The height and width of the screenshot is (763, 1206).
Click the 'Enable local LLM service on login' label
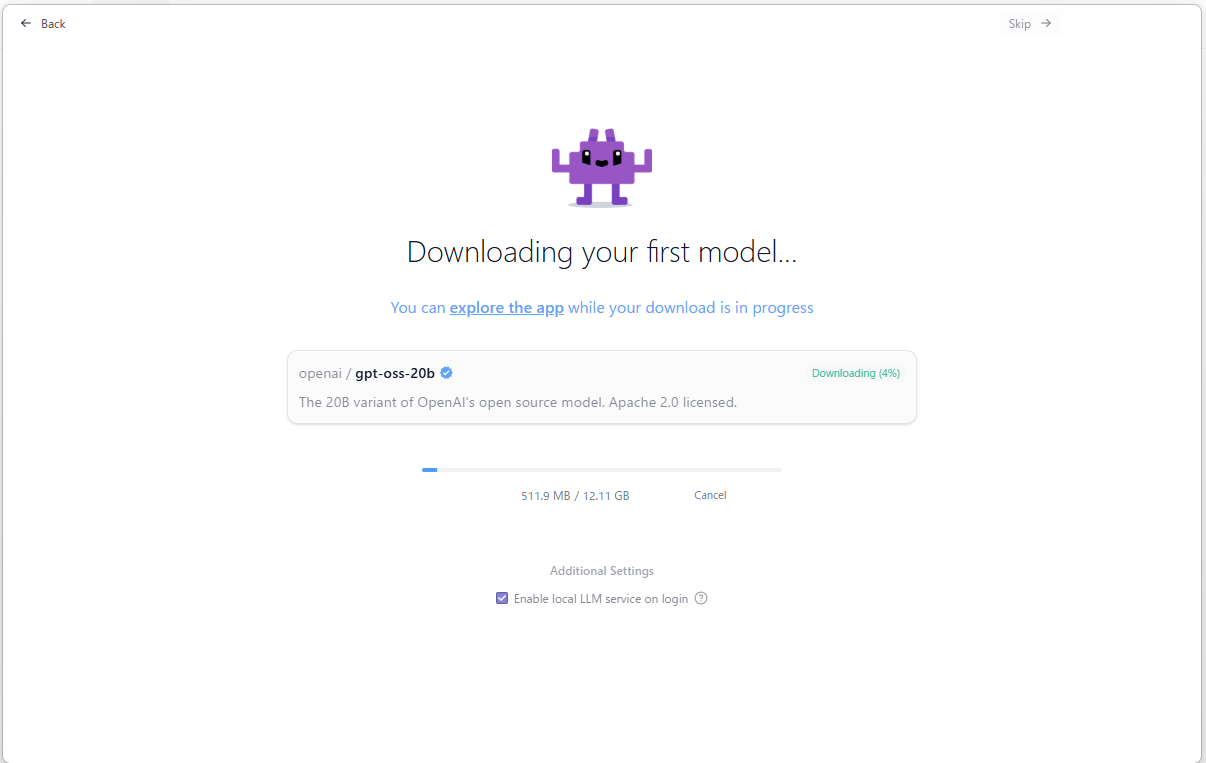click(x=601, y=599)
